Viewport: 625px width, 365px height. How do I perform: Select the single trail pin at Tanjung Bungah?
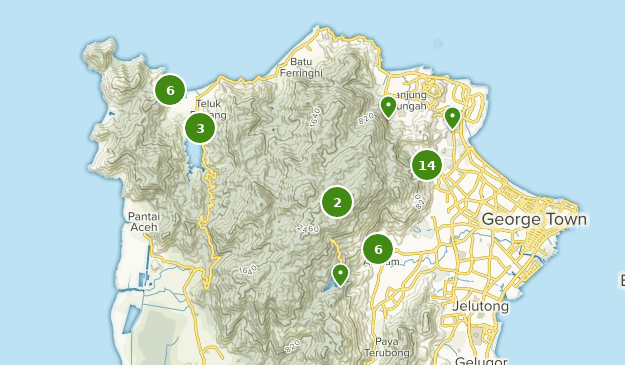(388, 107)
